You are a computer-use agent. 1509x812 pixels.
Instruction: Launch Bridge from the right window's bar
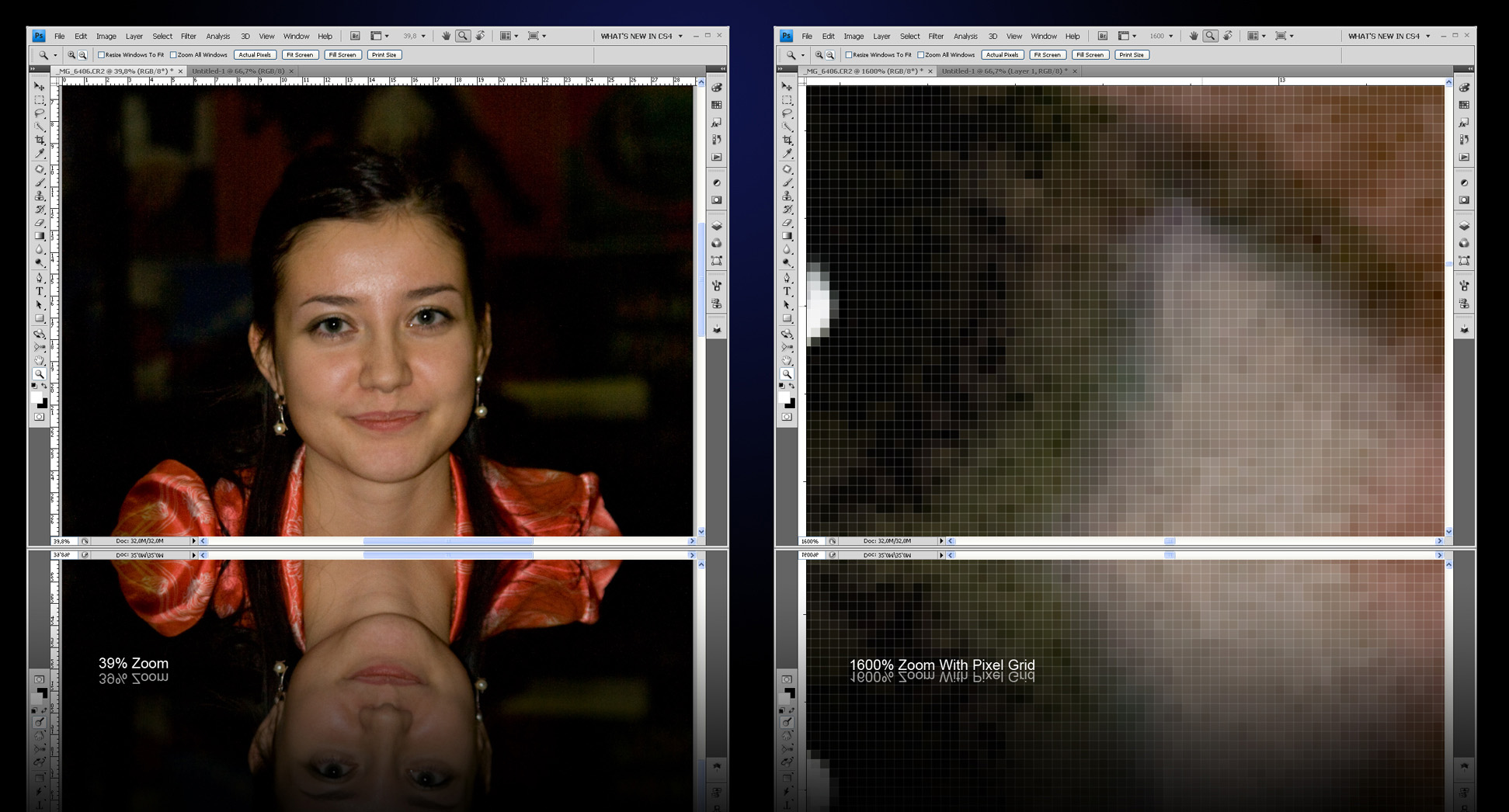click(x=1102, y=36)
